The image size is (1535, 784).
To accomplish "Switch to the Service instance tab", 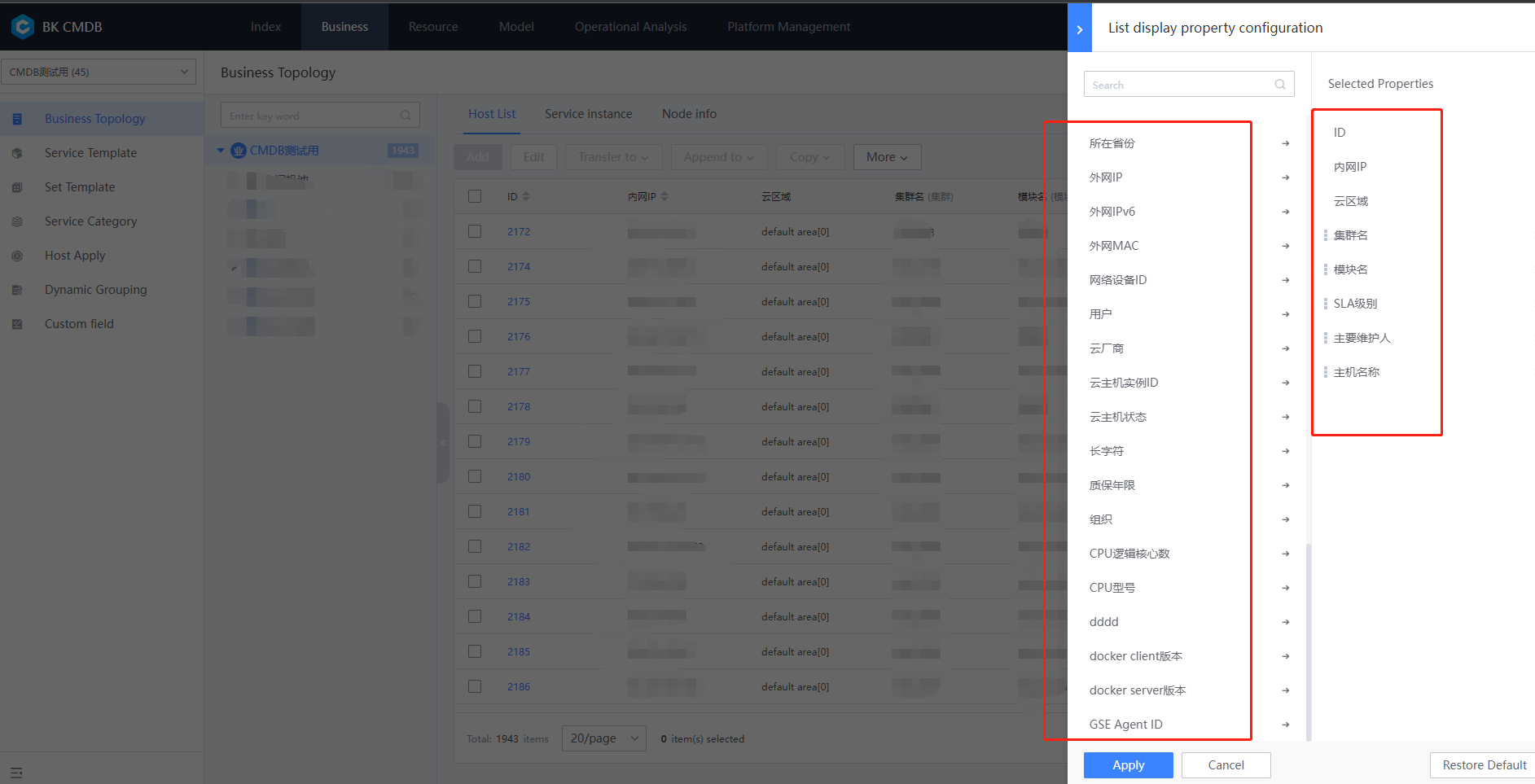I will [589, 113].
